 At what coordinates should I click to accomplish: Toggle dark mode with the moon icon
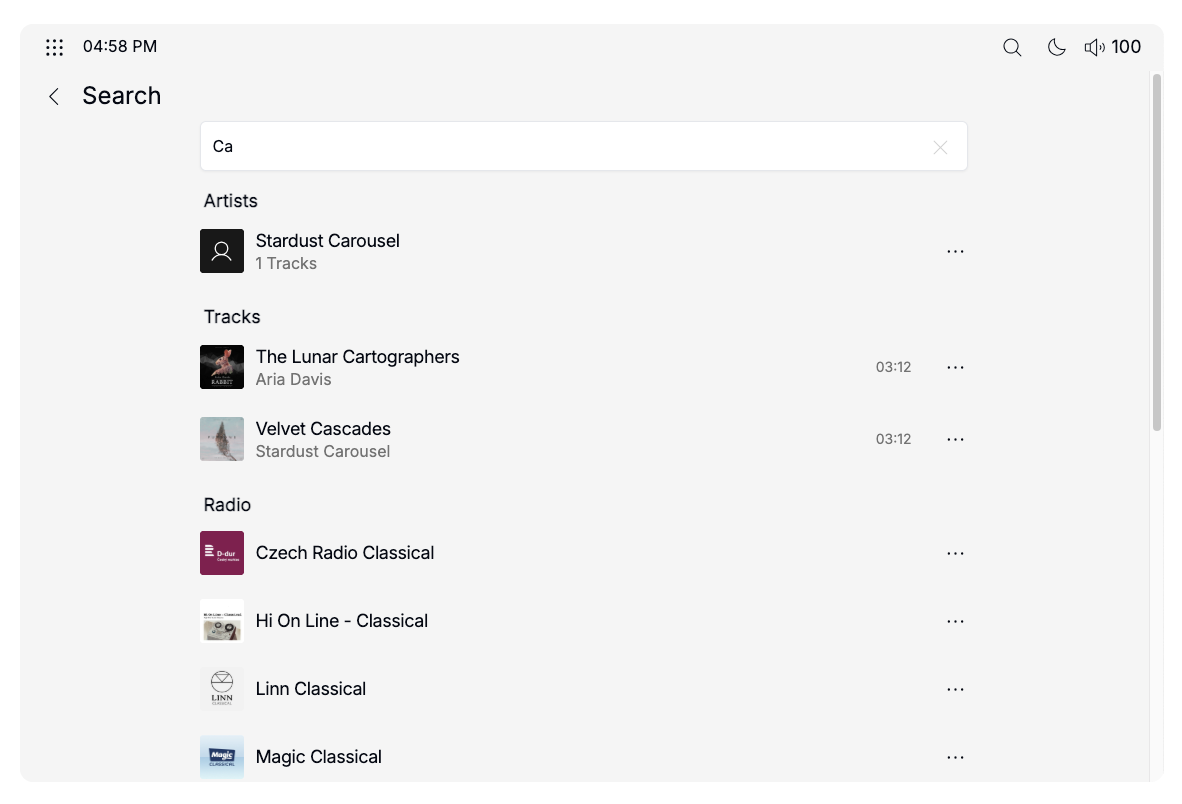point(1056,47)
